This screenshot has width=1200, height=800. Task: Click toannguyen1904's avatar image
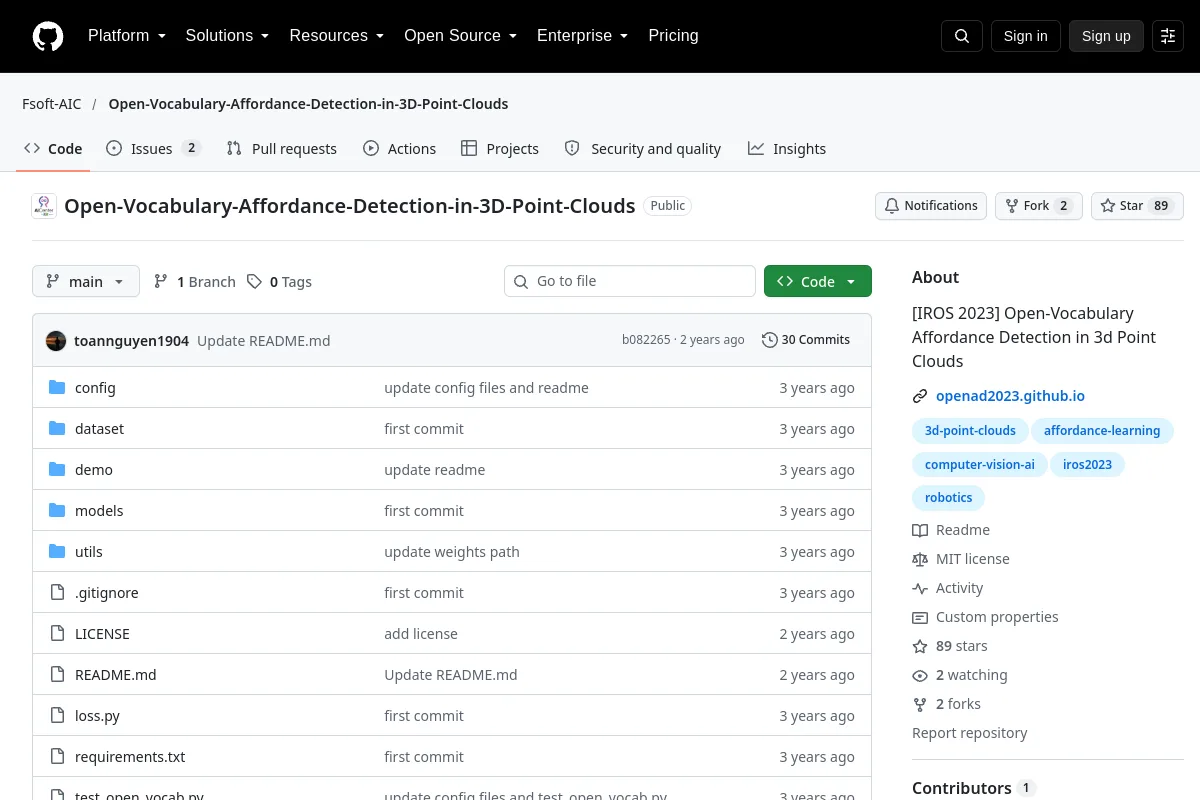coord(56,341)
